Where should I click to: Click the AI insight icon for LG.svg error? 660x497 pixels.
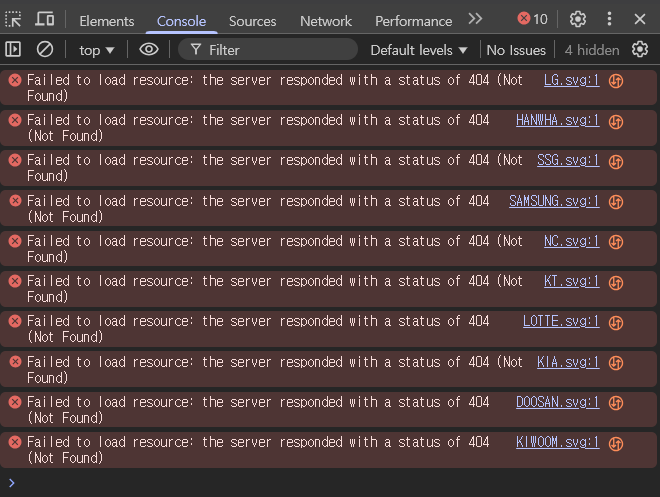(616, 81)
